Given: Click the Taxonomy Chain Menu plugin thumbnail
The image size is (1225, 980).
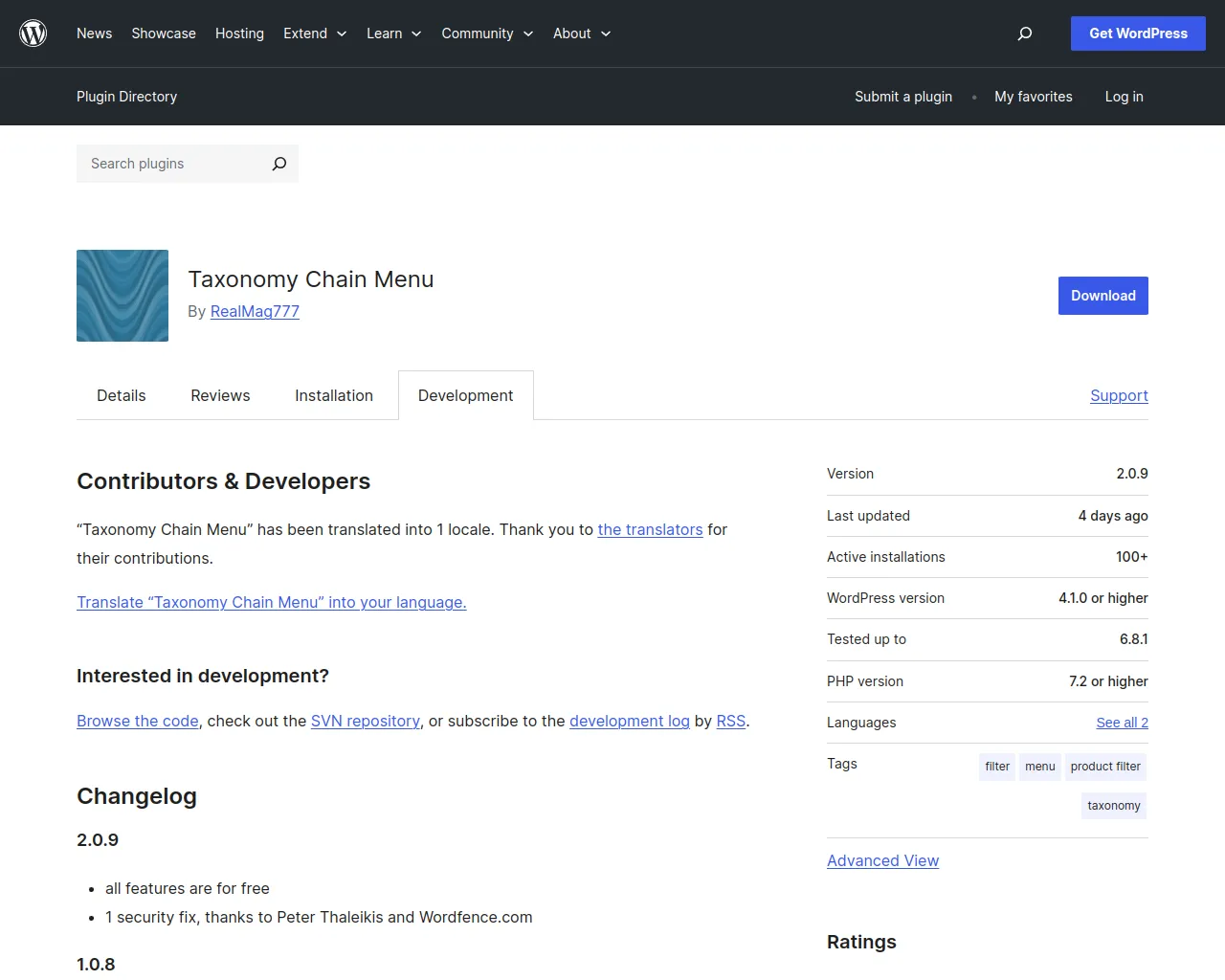Looking at the screenshot, I should 122,296.
